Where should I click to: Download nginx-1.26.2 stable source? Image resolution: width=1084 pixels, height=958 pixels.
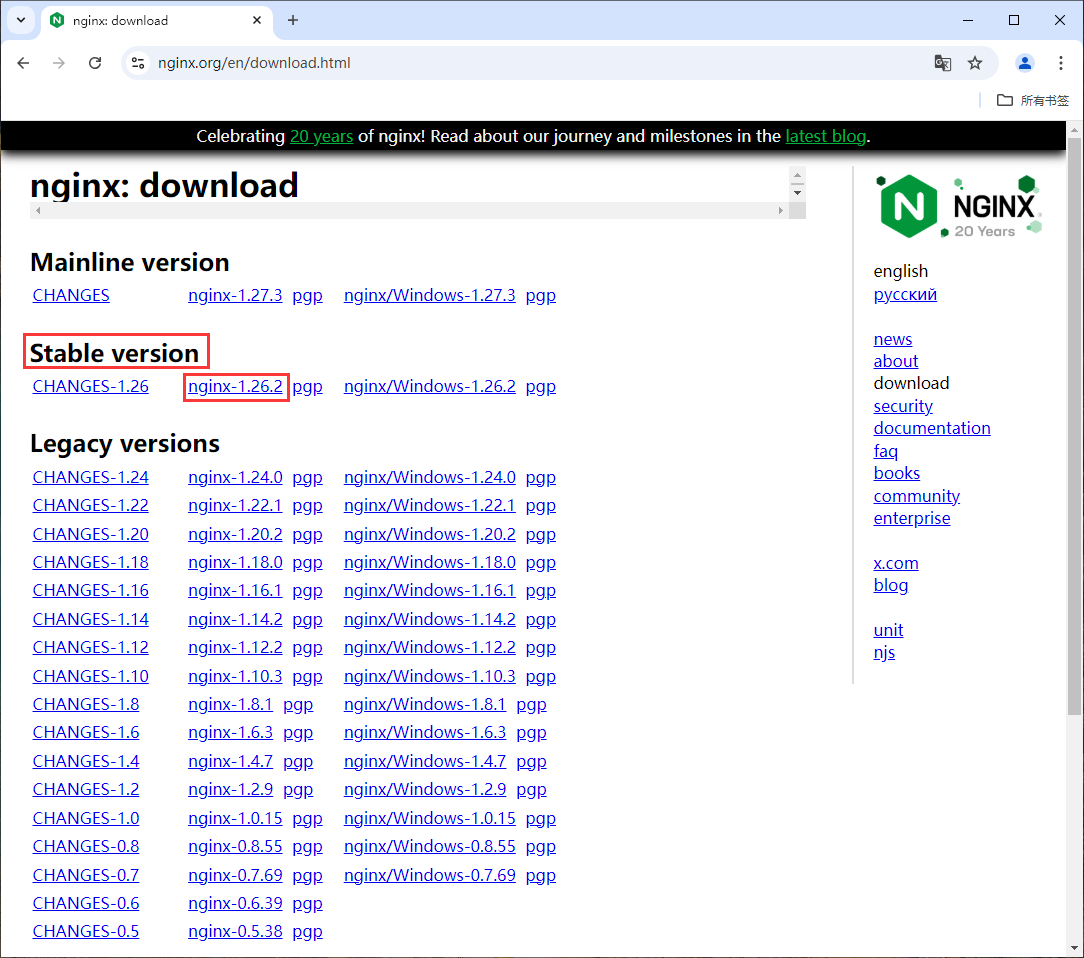point(235,386)
